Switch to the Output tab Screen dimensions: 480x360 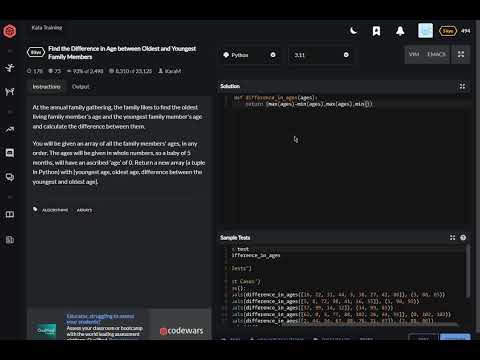(x=81, y=87)
